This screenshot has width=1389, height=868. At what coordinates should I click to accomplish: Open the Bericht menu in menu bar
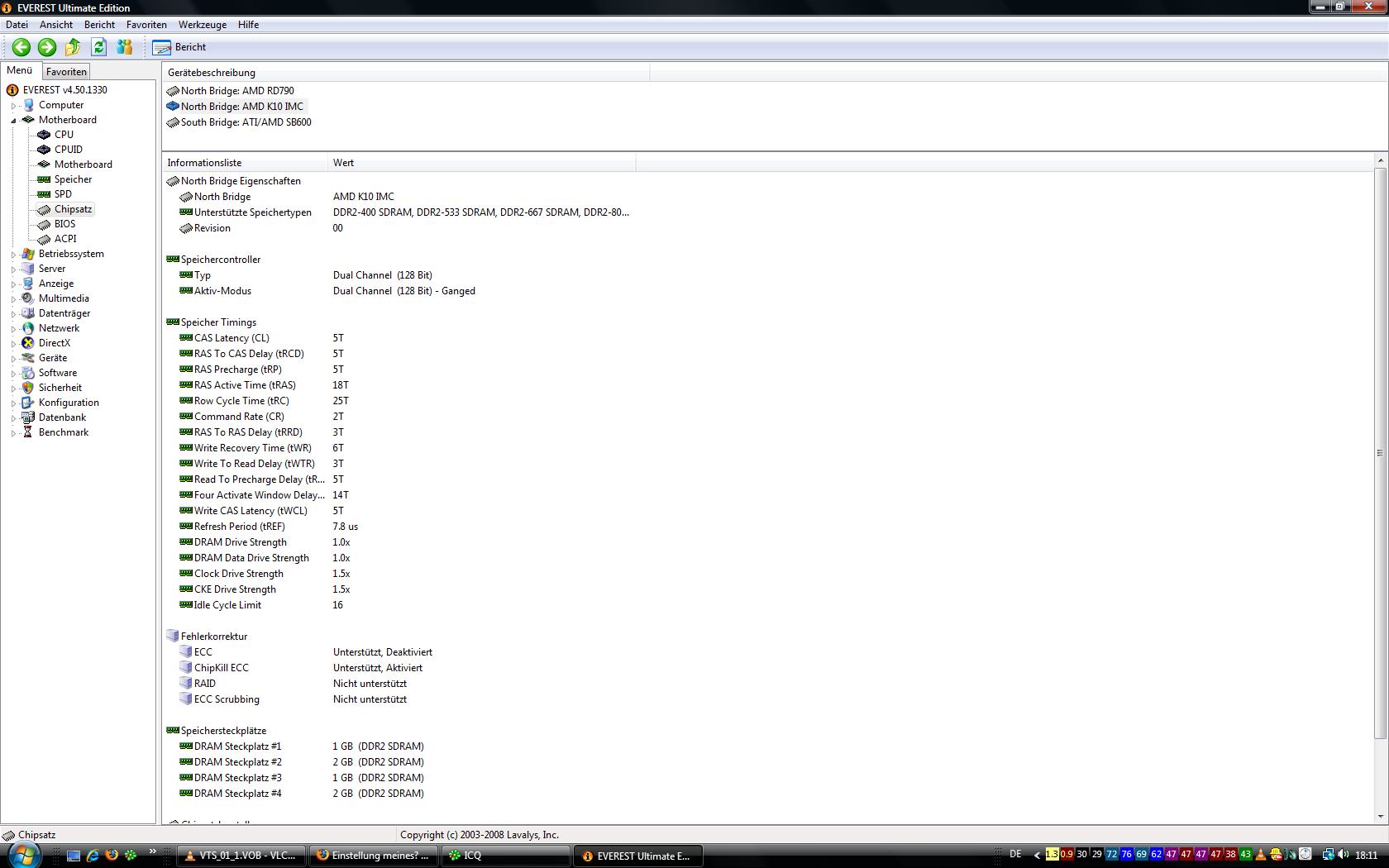[99, 25]
